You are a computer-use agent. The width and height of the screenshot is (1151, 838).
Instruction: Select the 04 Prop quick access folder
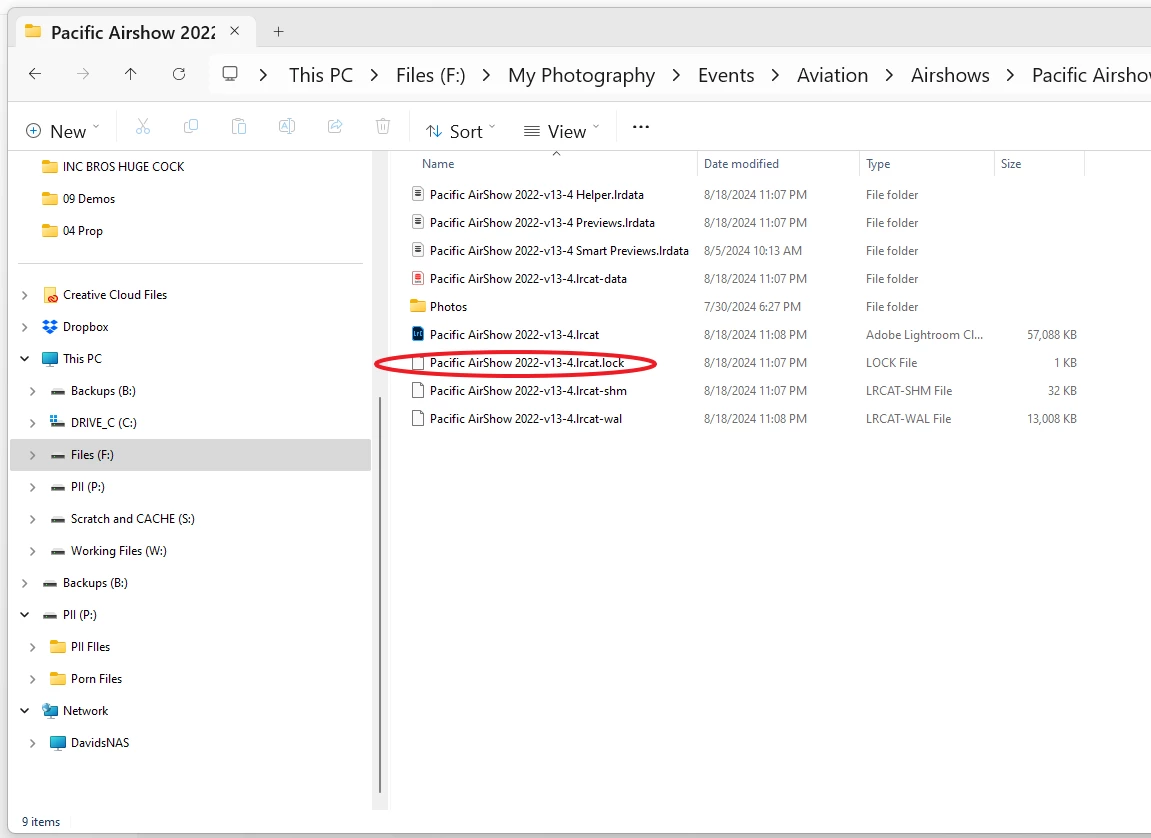(82, 230)
